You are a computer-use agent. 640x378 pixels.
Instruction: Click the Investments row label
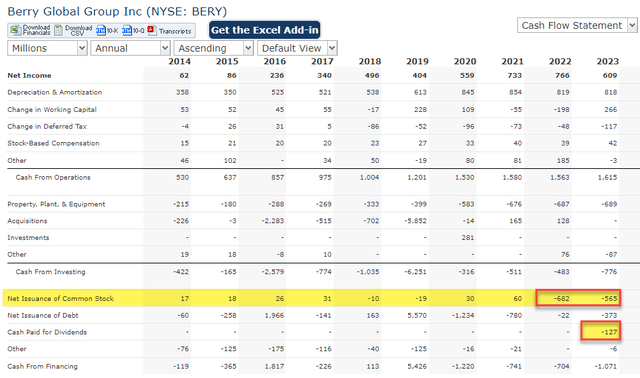[28, 238]
